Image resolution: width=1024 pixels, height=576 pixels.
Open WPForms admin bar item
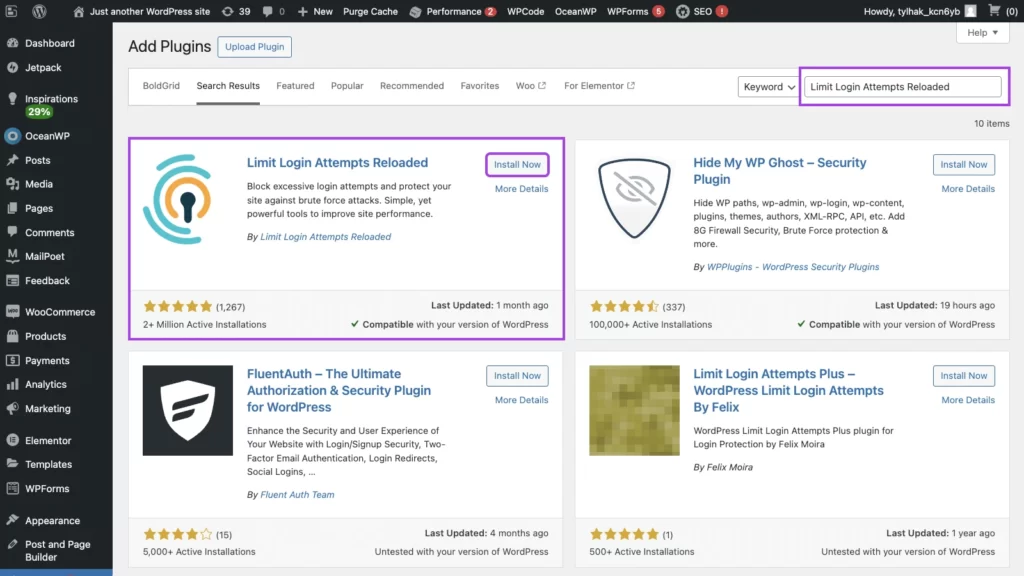(635, 11)
